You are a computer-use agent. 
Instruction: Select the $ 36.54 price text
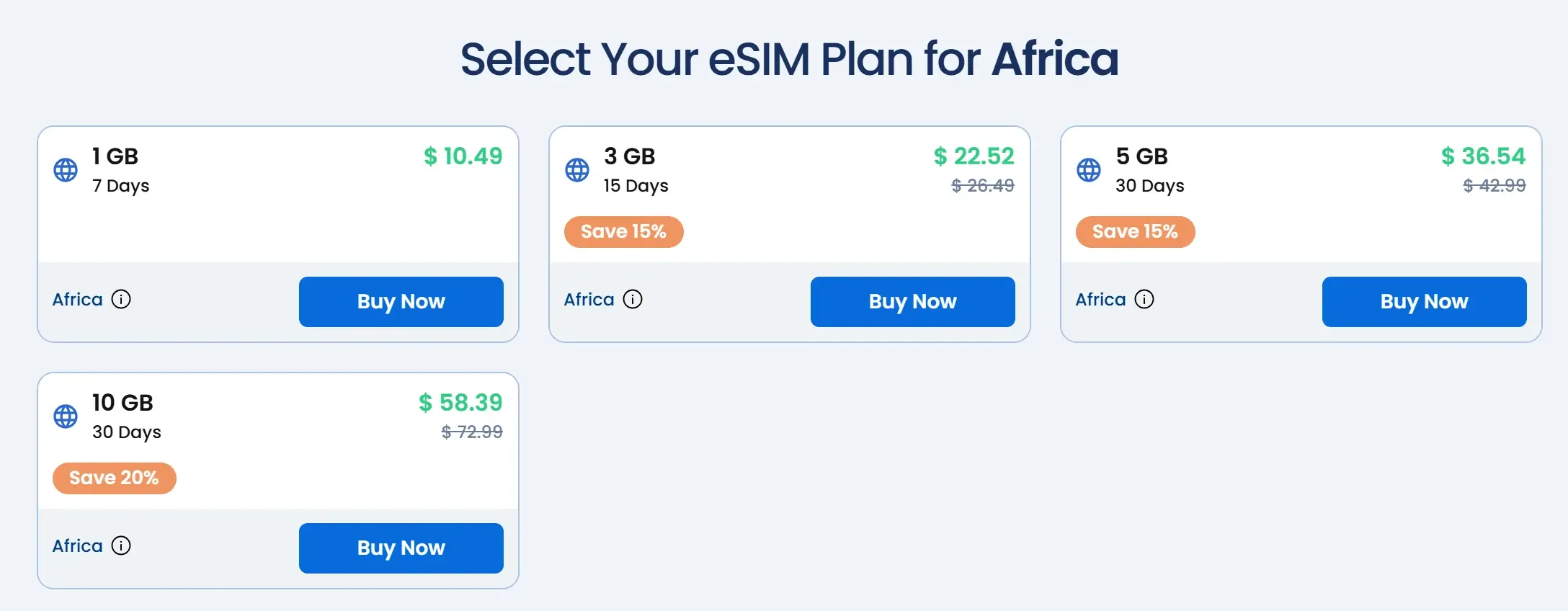(x=1483, y=156)
